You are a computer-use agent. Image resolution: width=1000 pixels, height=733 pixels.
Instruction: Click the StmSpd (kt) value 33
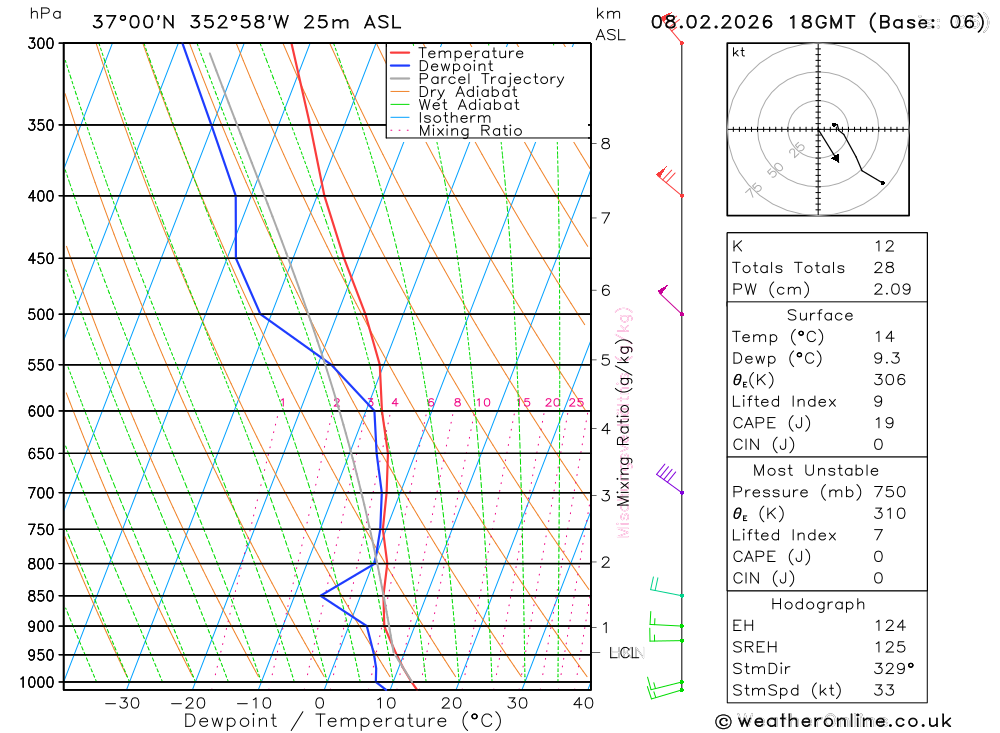884,690
